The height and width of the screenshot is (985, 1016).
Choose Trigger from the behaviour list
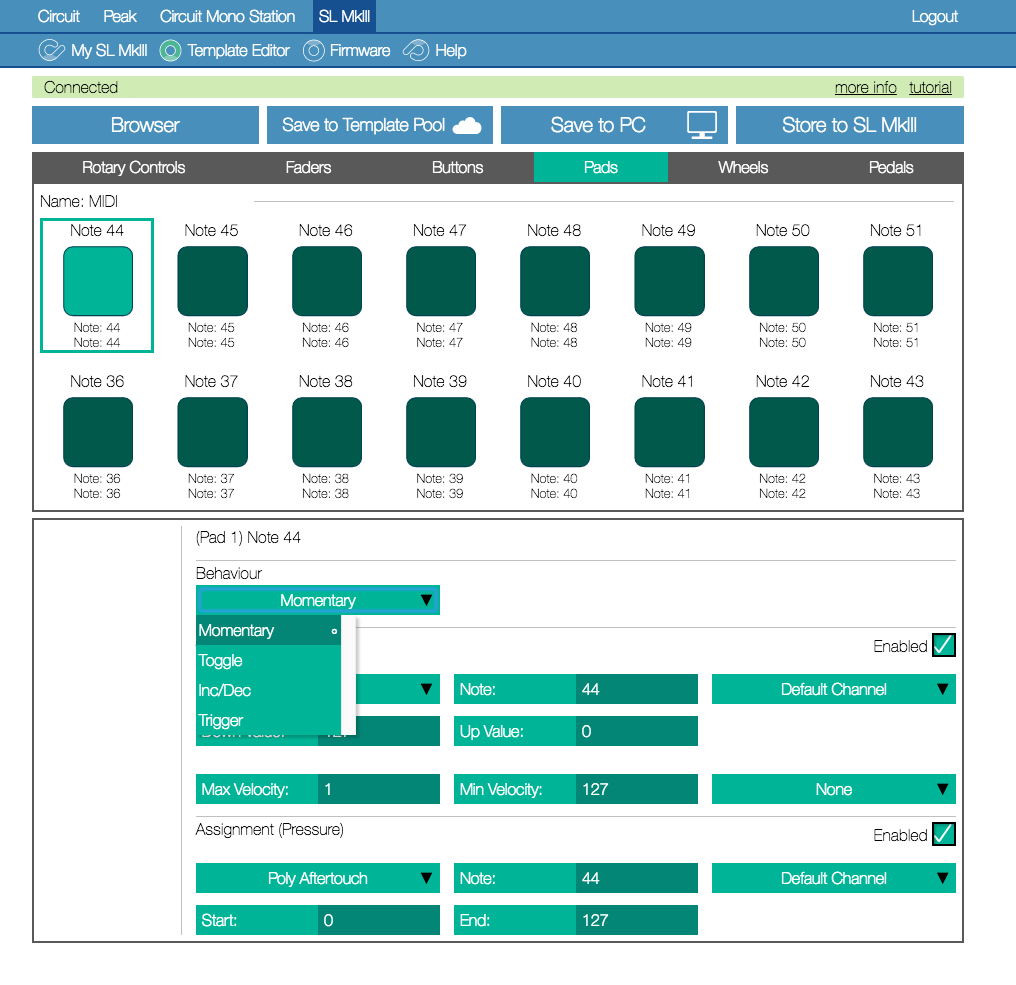click(x=268, y=720)
